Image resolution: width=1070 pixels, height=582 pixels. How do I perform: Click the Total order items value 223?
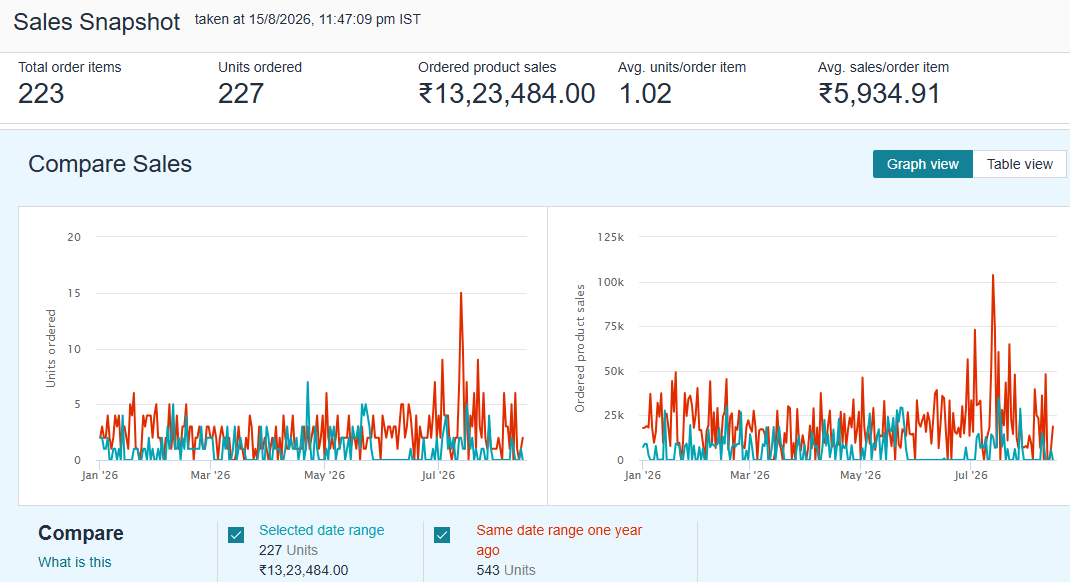pyautogui.click(x=41, y=93)
